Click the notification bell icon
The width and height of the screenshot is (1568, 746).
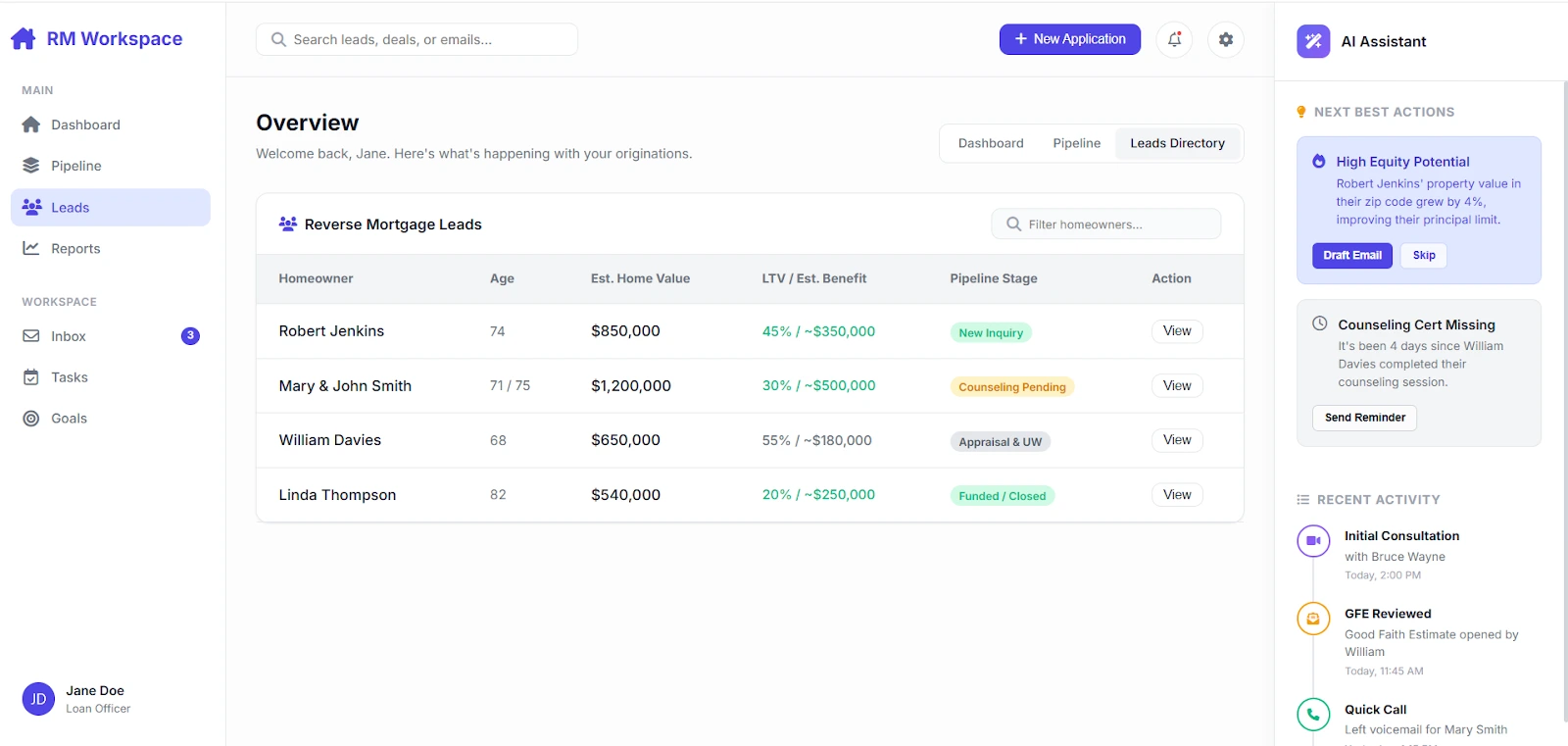coord(1174,39)
